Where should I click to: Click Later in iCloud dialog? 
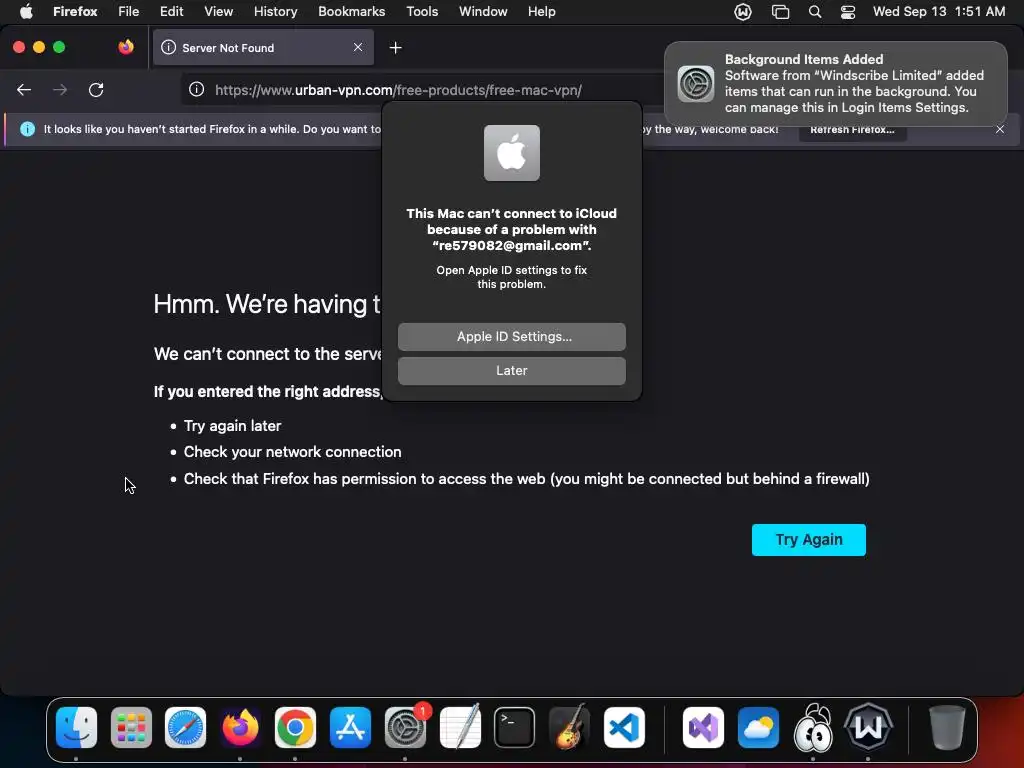512,370
